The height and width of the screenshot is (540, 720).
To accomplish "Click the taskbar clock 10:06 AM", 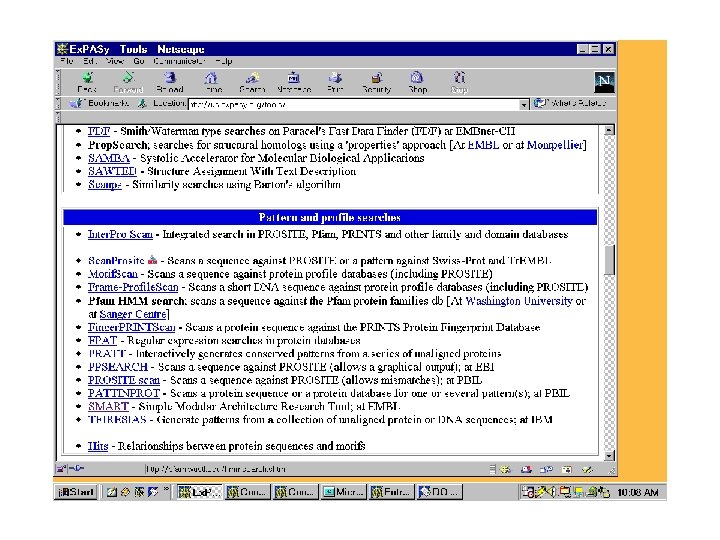I will (x=638, y=492).
